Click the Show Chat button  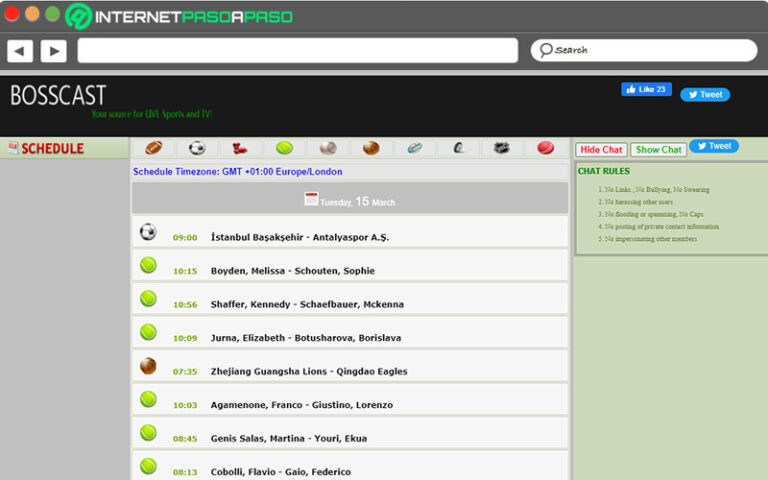point(658,149)
